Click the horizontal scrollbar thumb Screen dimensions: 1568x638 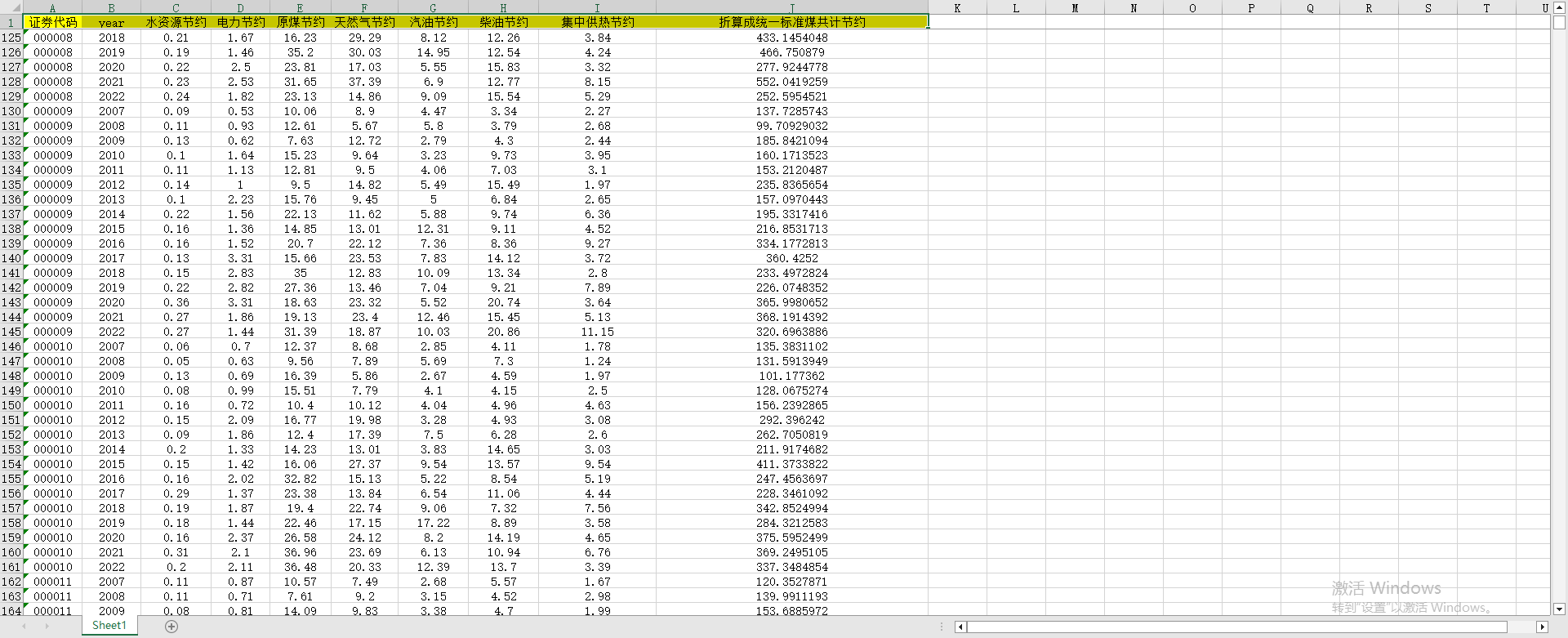[x=1237, y=627]
